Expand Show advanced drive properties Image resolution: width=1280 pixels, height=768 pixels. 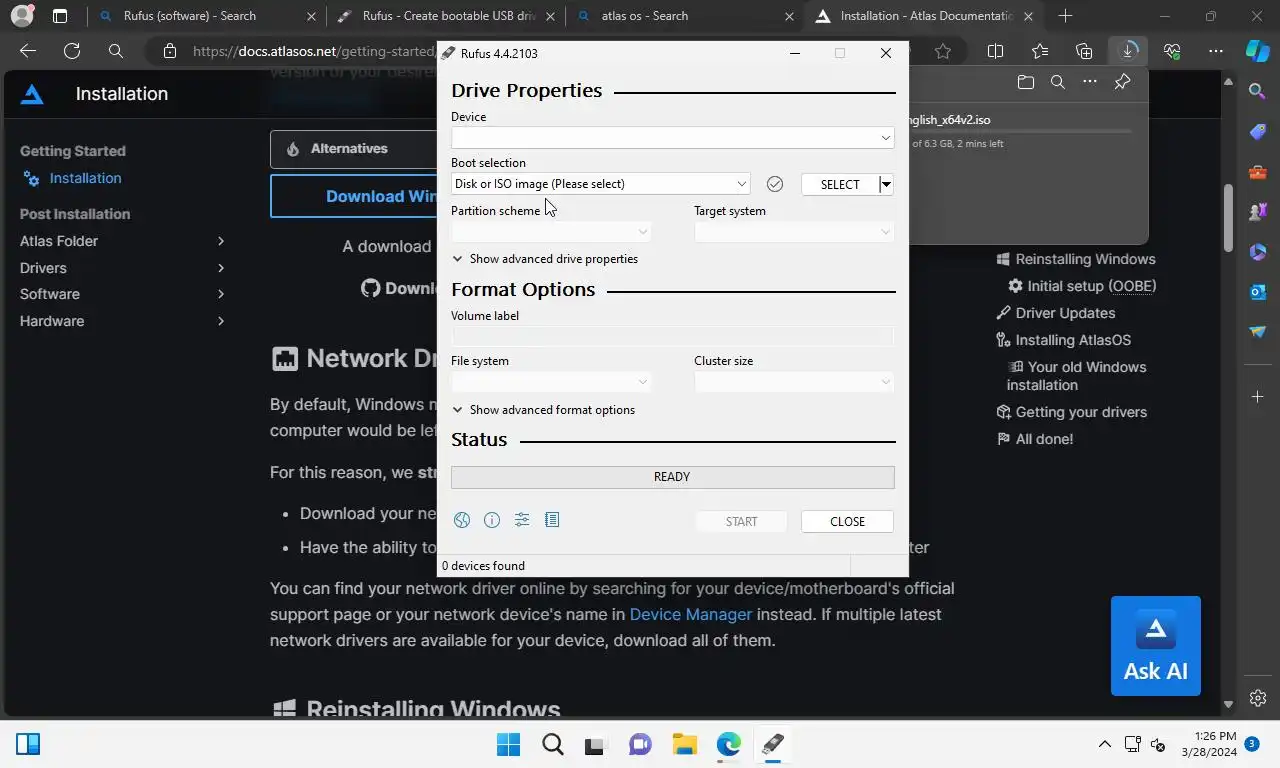click(x=545, y=259)
